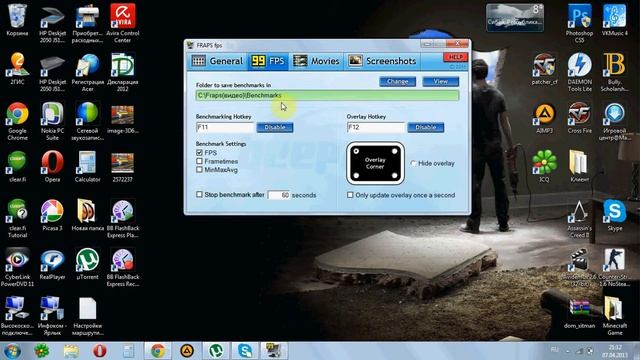Open 2GIS desktop icon
The width and height of the screenshot is (640, 360).
click(x=17, y=69)
